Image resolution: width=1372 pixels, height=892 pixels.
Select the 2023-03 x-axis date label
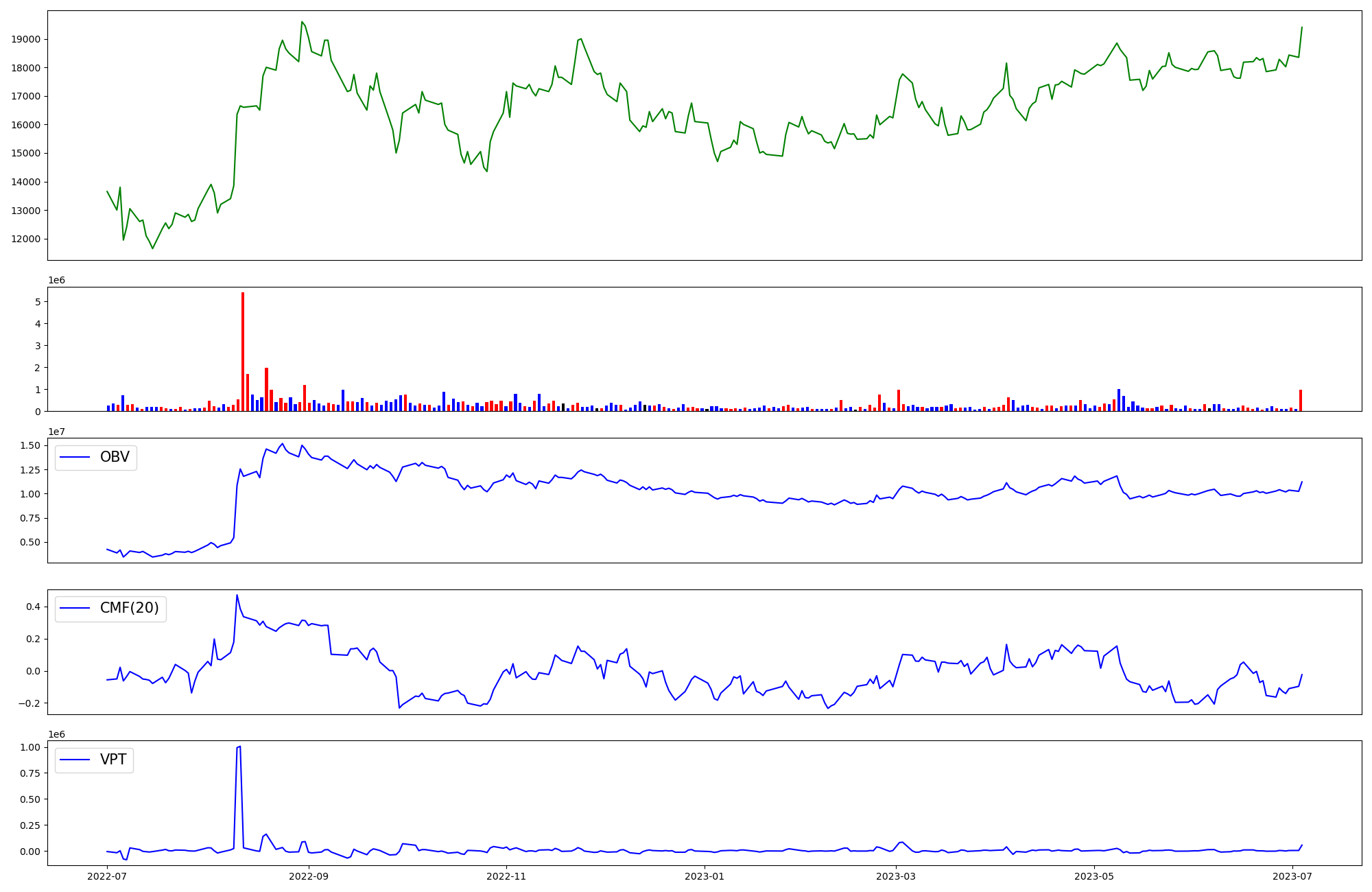pos(896,876)
